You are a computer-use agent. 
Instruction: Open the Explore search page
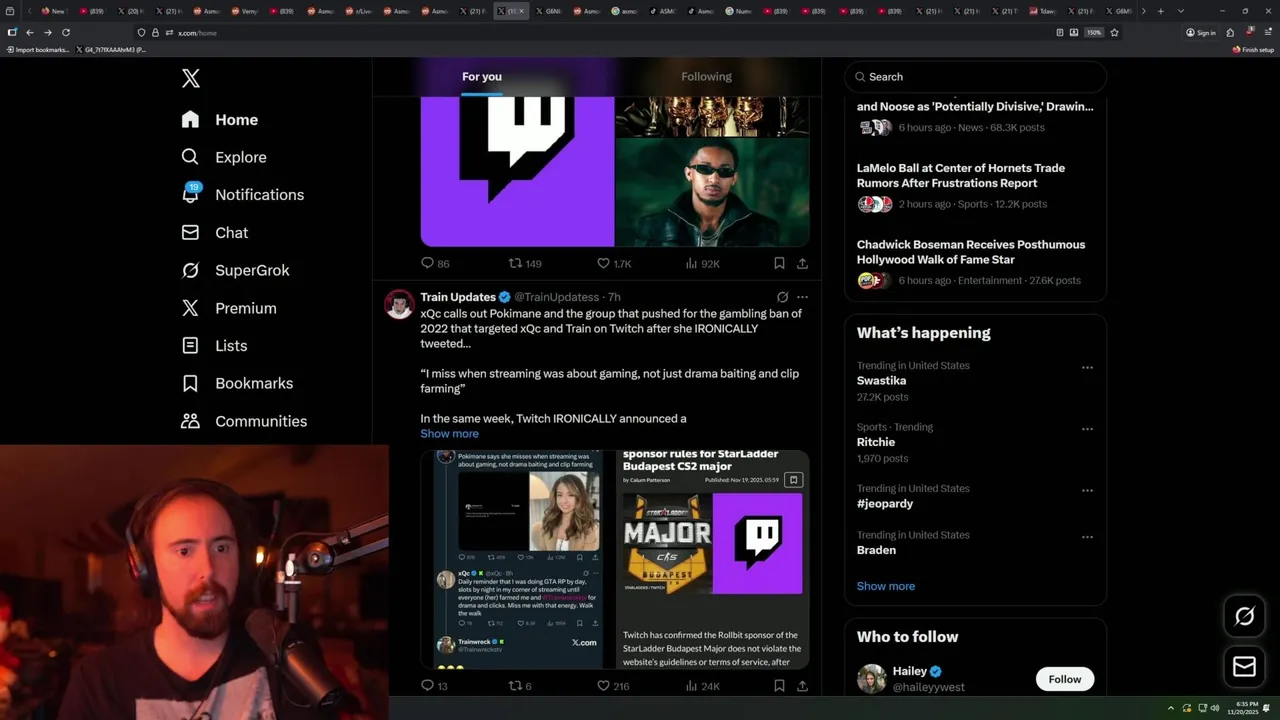[224, 157]
